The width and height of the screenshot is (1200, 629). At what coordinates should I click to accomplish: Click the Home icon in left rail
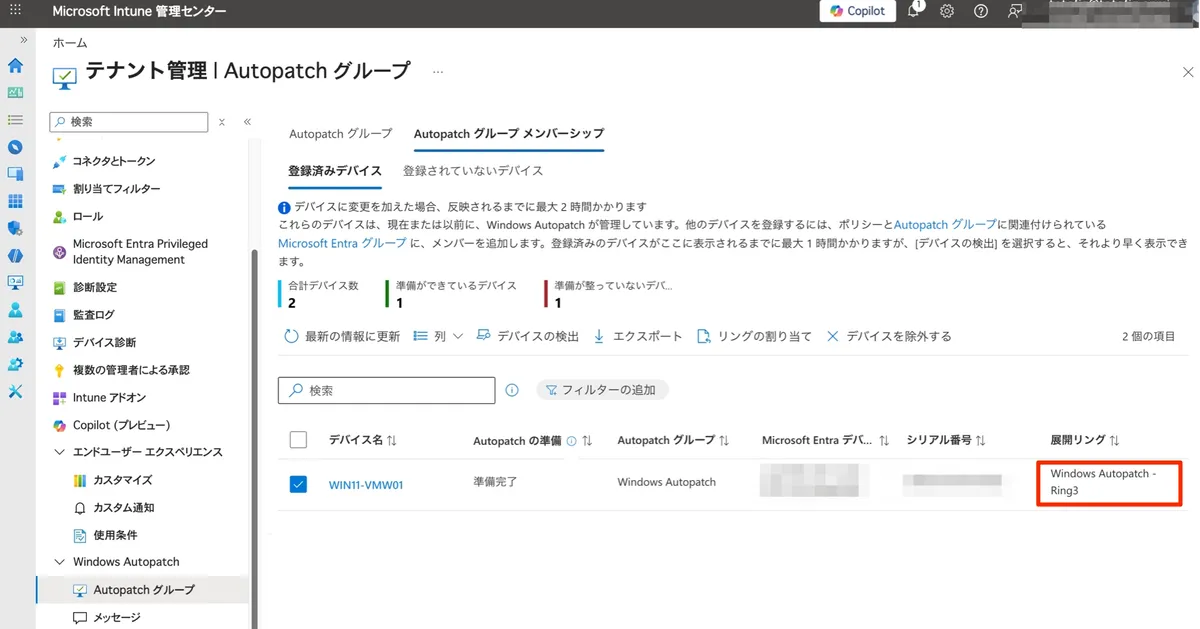15,66
